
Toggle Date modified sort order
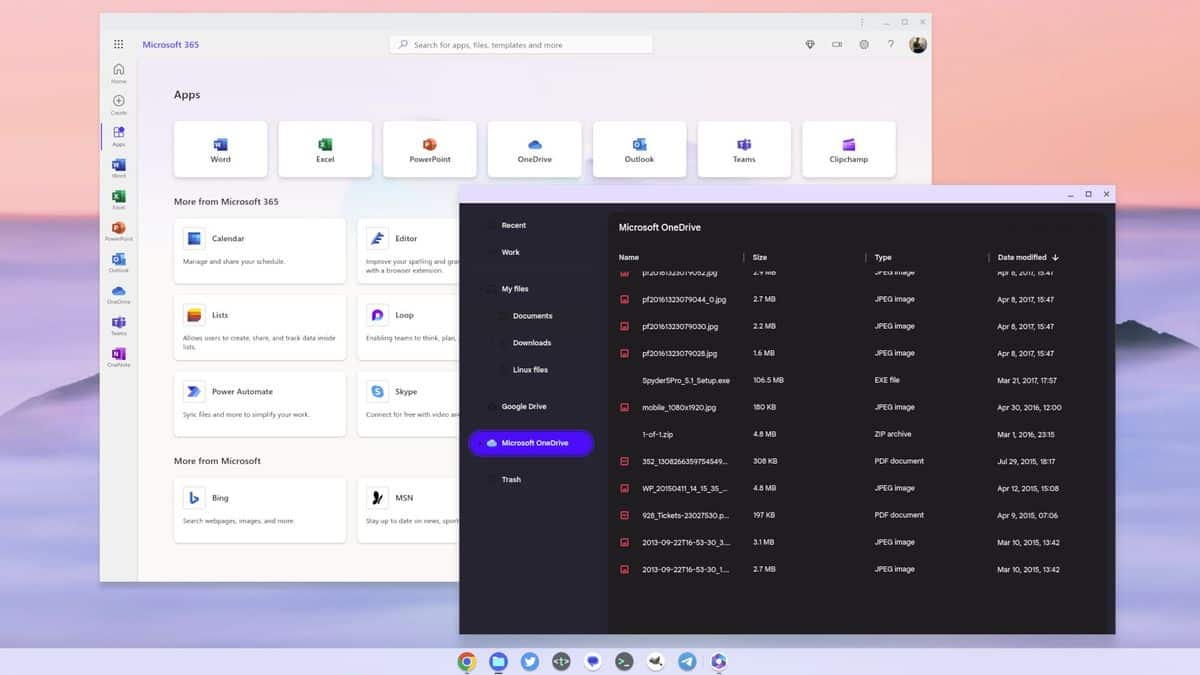pos(1028,257)
